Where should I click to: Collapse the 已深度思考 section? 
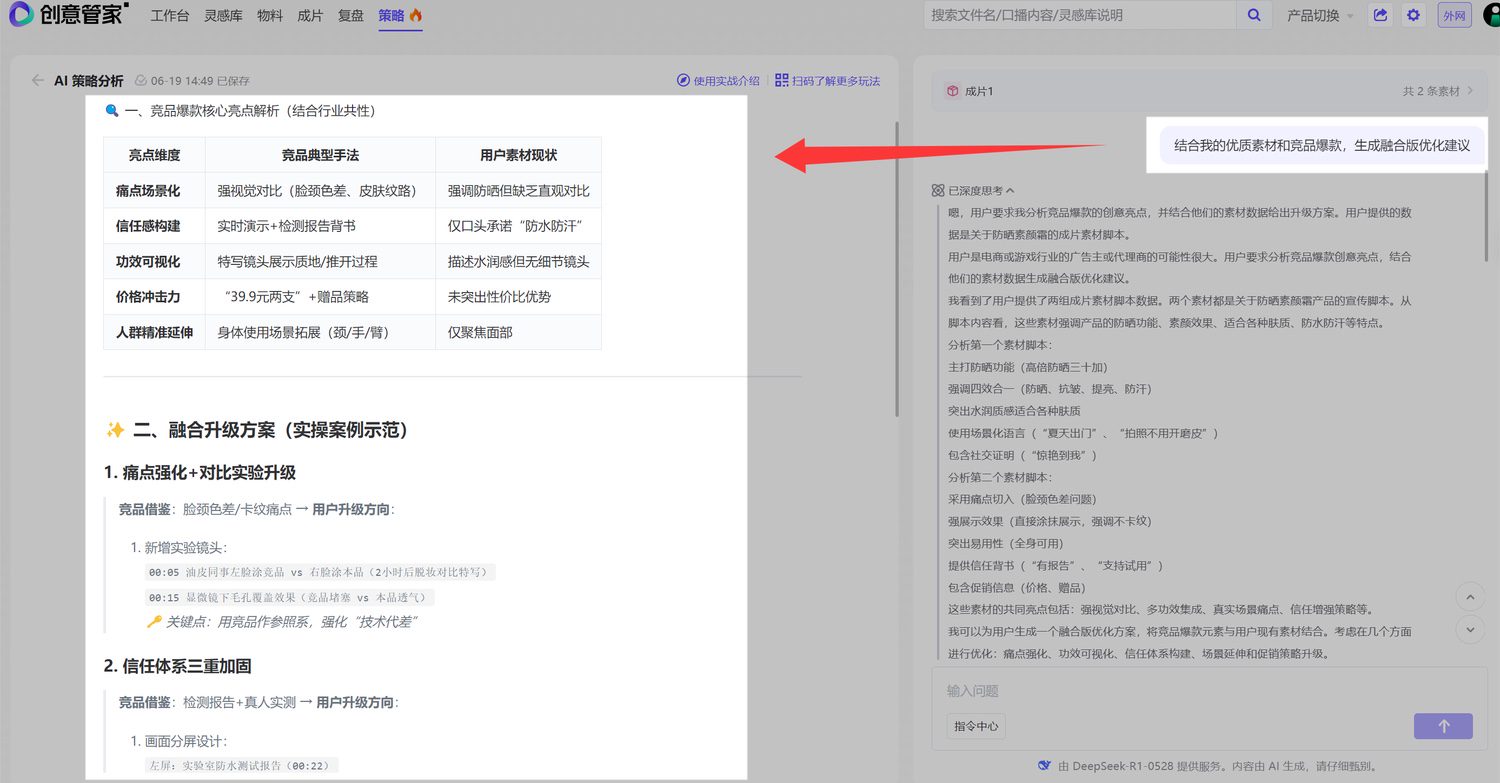973,190
